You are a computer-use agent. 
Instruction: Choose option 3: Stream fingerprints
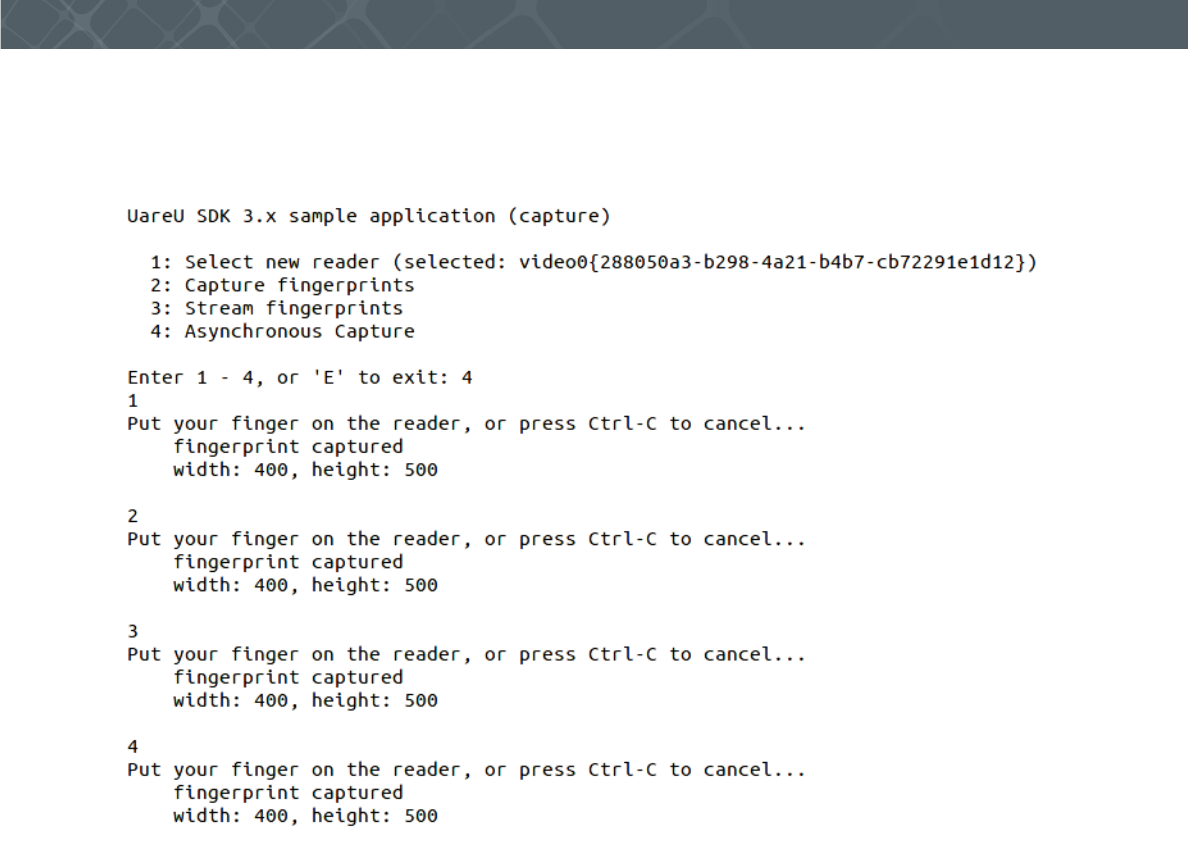277,308
